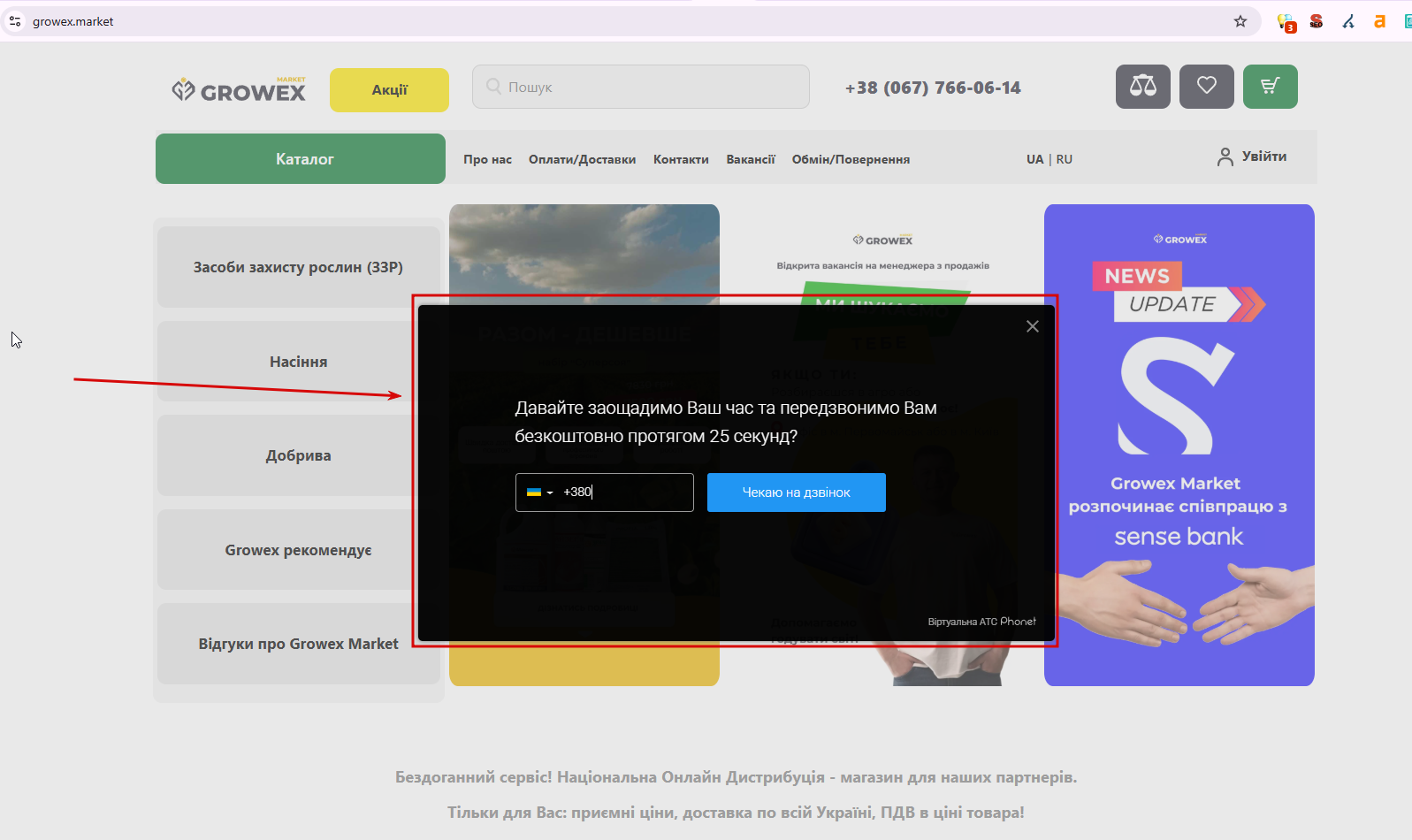The image size is (1412, 840).
Task: Bookmark this page with the star icon
Action: [1240, 21]
